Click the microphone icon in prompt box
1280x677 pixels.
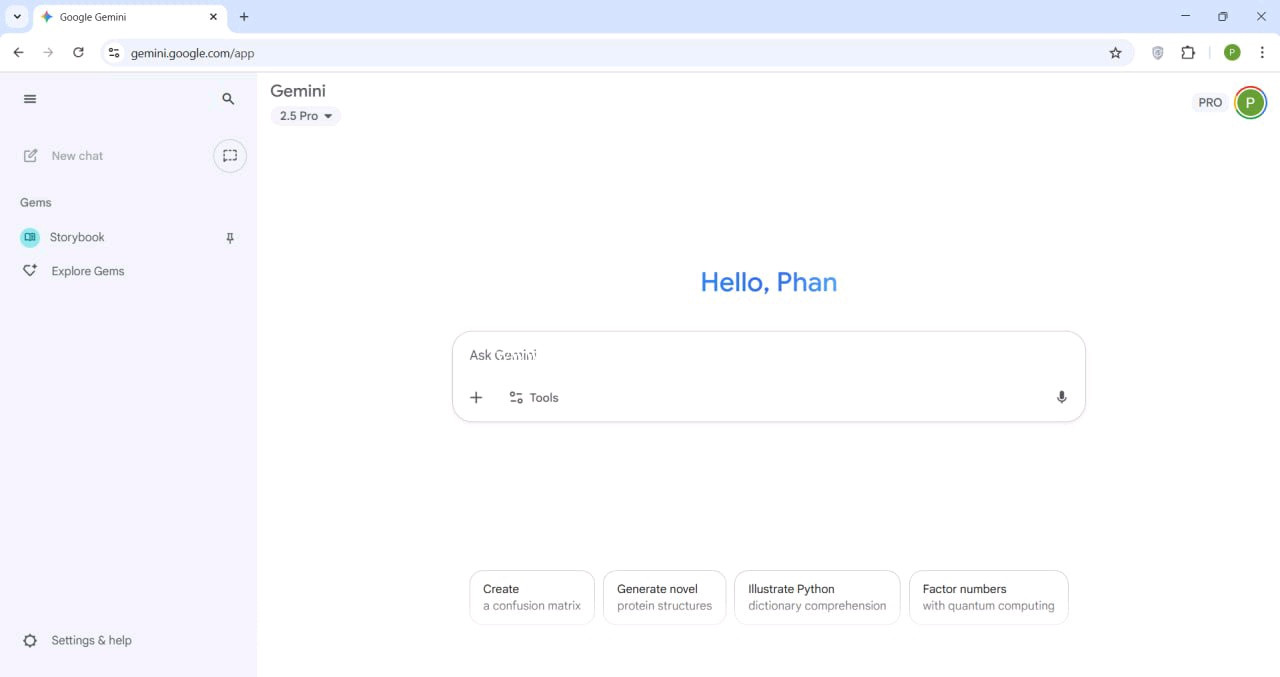pos(1061,397)
